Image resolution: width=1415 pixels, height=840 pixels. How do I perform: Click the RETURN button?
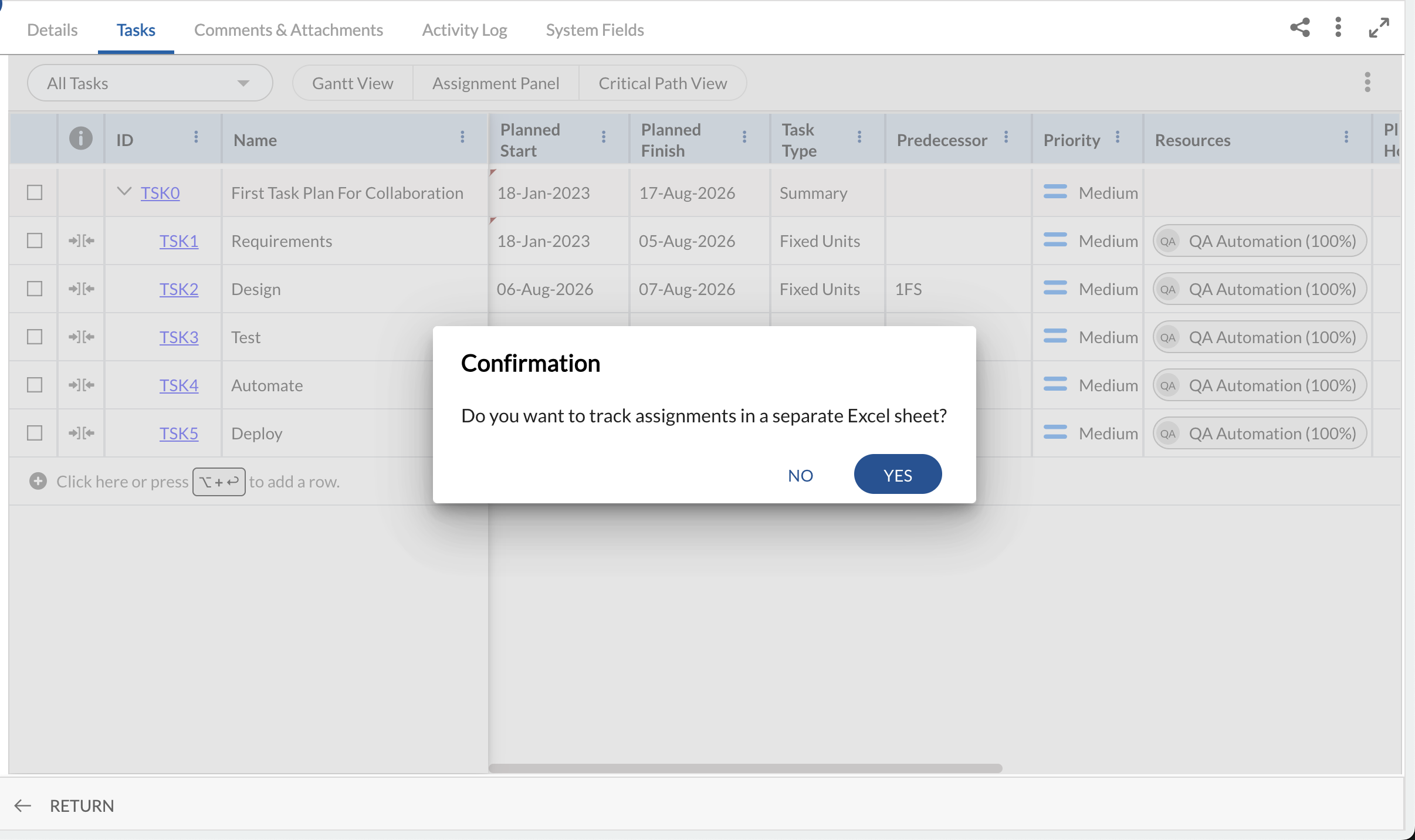click(x=82, y=806)
